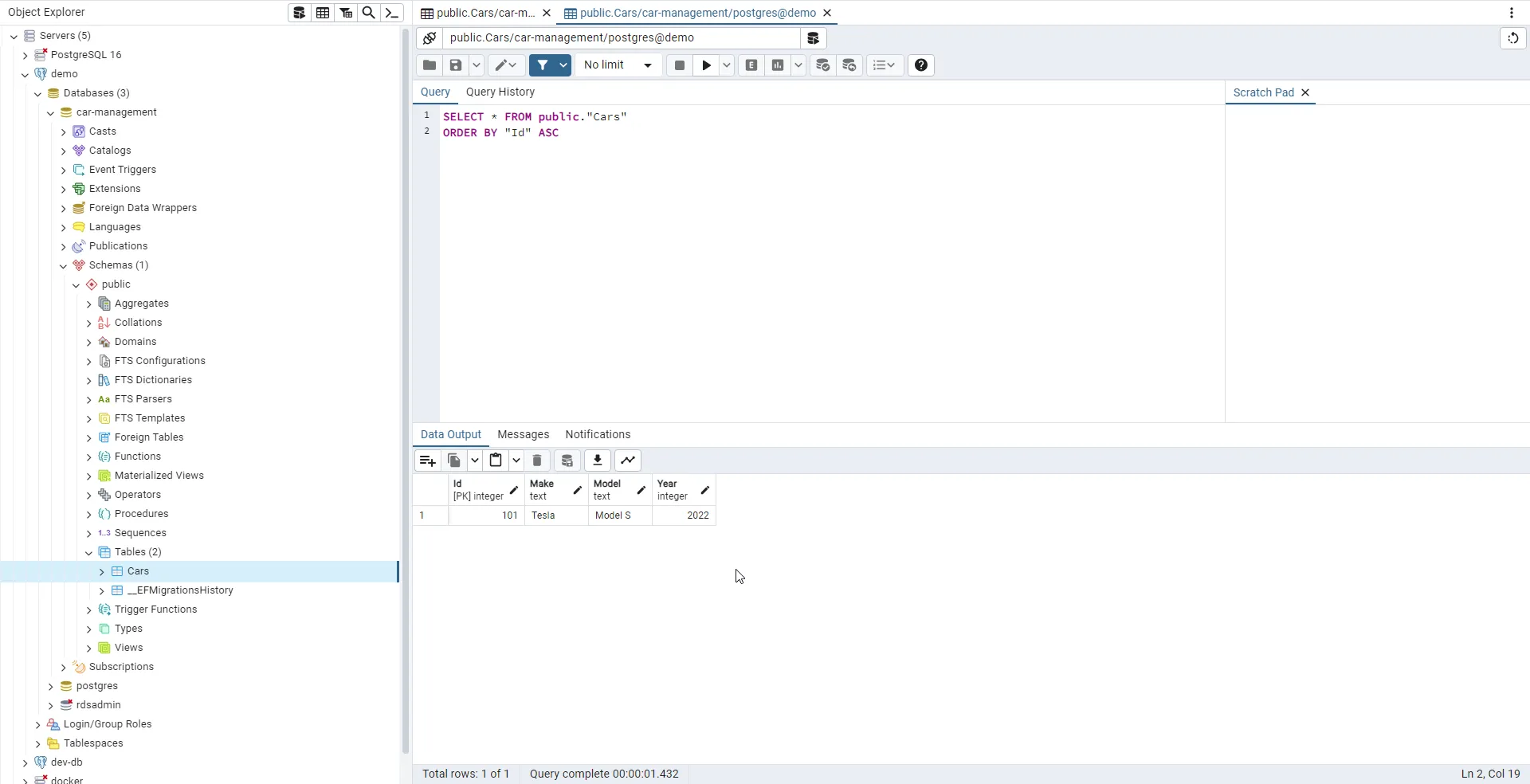Select the __EFMigrationsHistory table

pos(180,590)
